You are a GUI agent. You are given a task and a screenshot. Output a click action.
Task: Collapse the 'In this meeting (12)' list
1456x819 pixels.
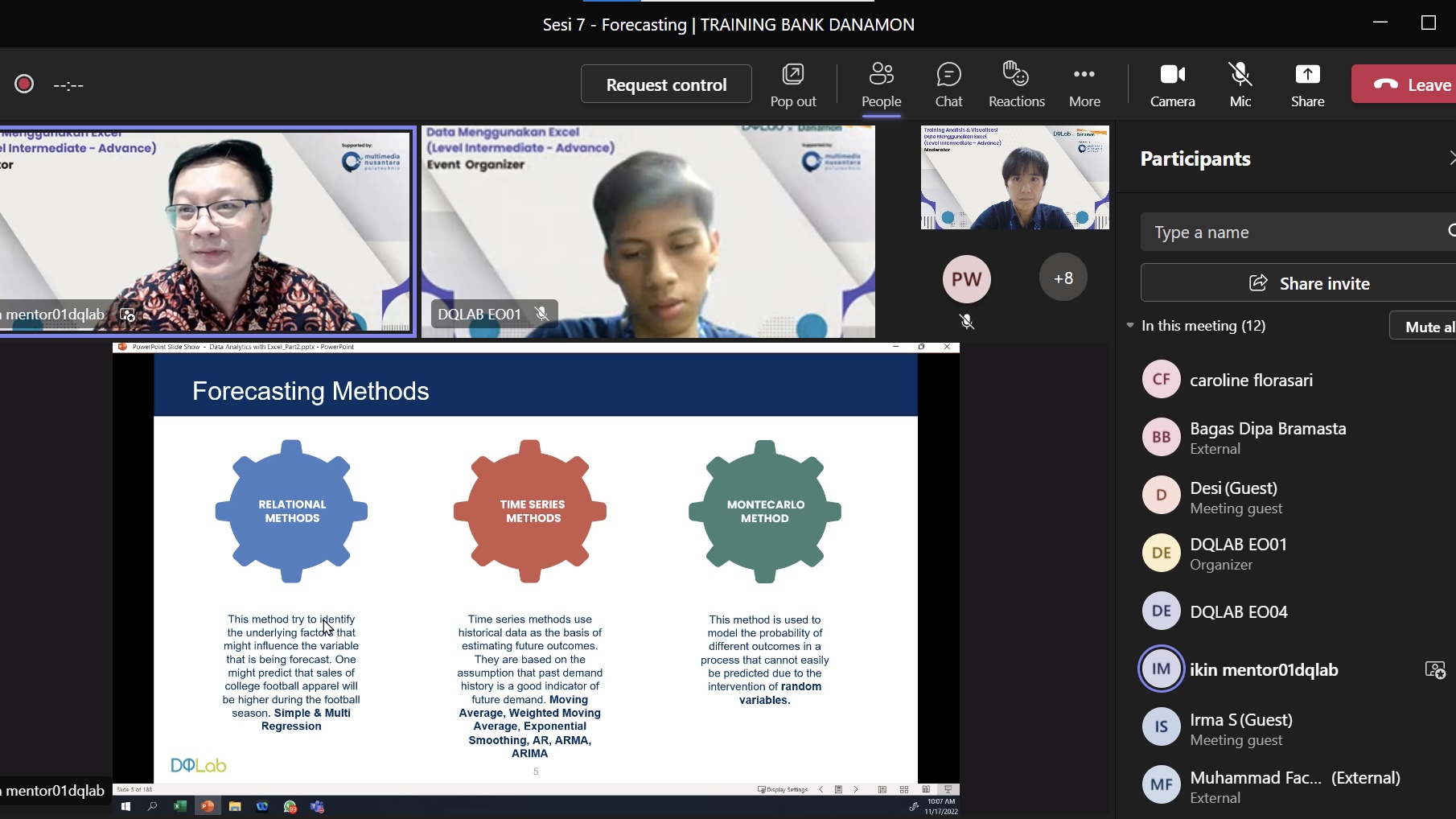[1130, 326]
